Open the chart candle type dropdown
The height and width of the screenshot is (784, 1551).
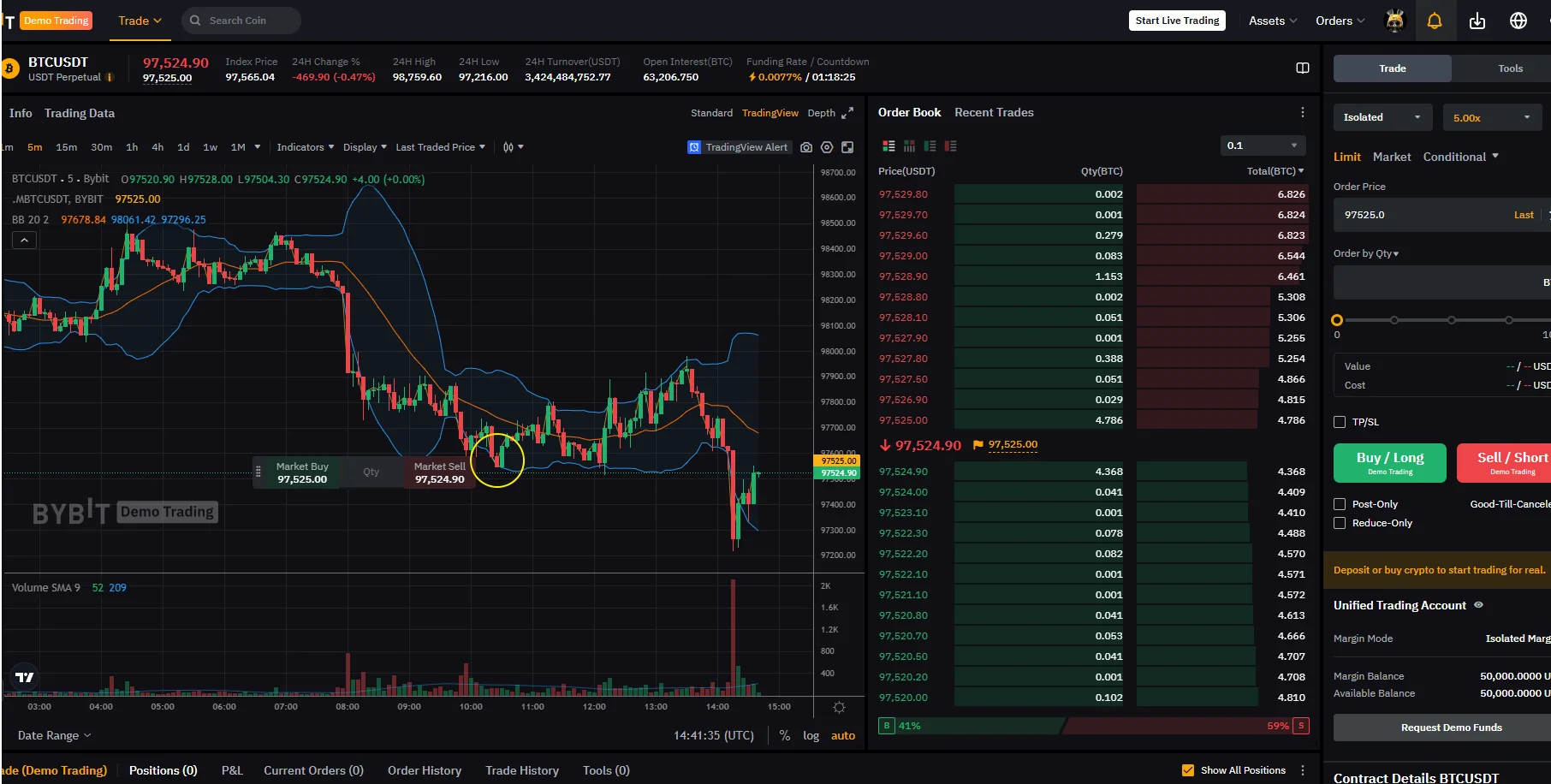513,147
